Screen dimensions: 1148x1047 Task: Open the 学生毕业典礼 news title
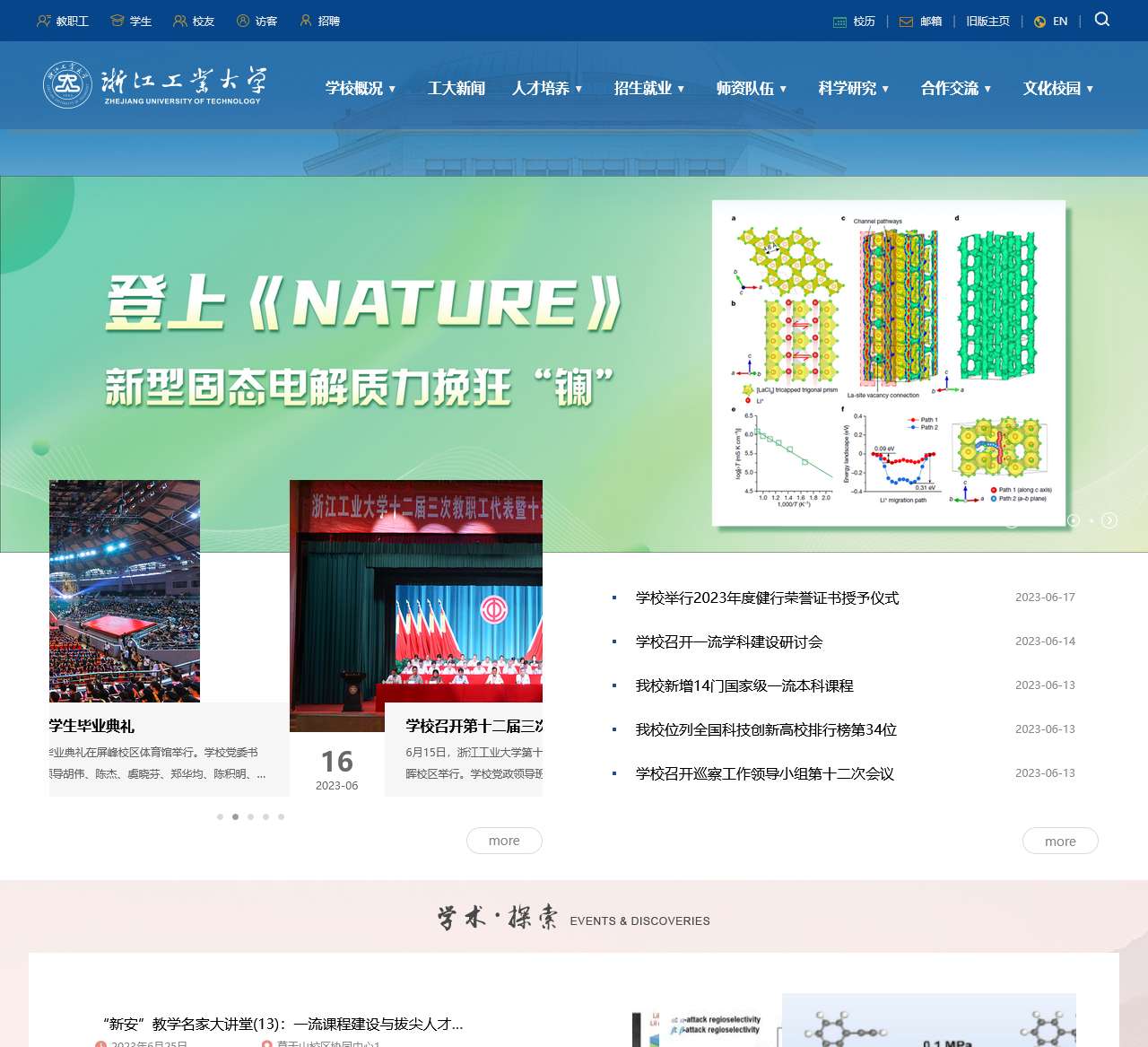click(x=91, y=726)
